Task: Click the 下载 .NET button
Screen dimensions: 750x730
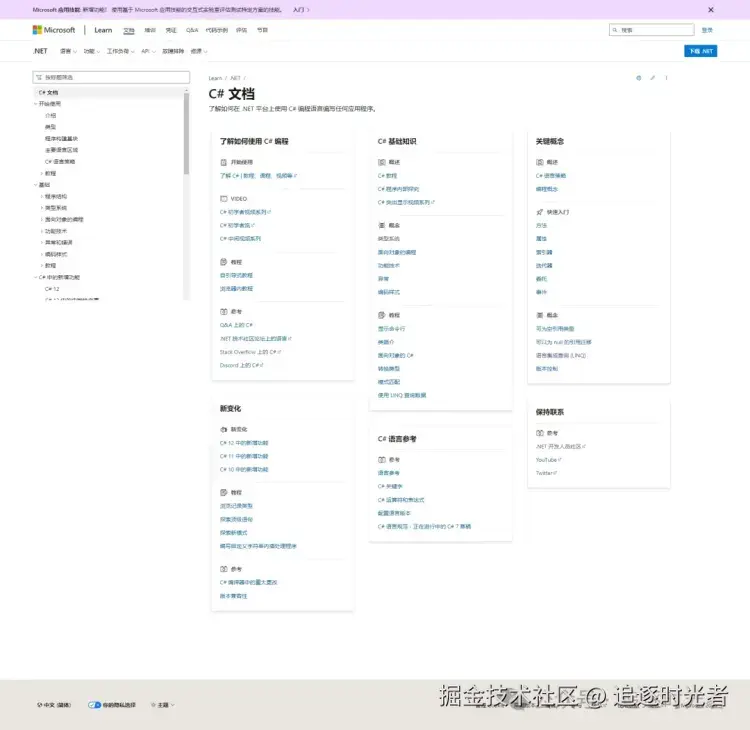Action: 700,51
